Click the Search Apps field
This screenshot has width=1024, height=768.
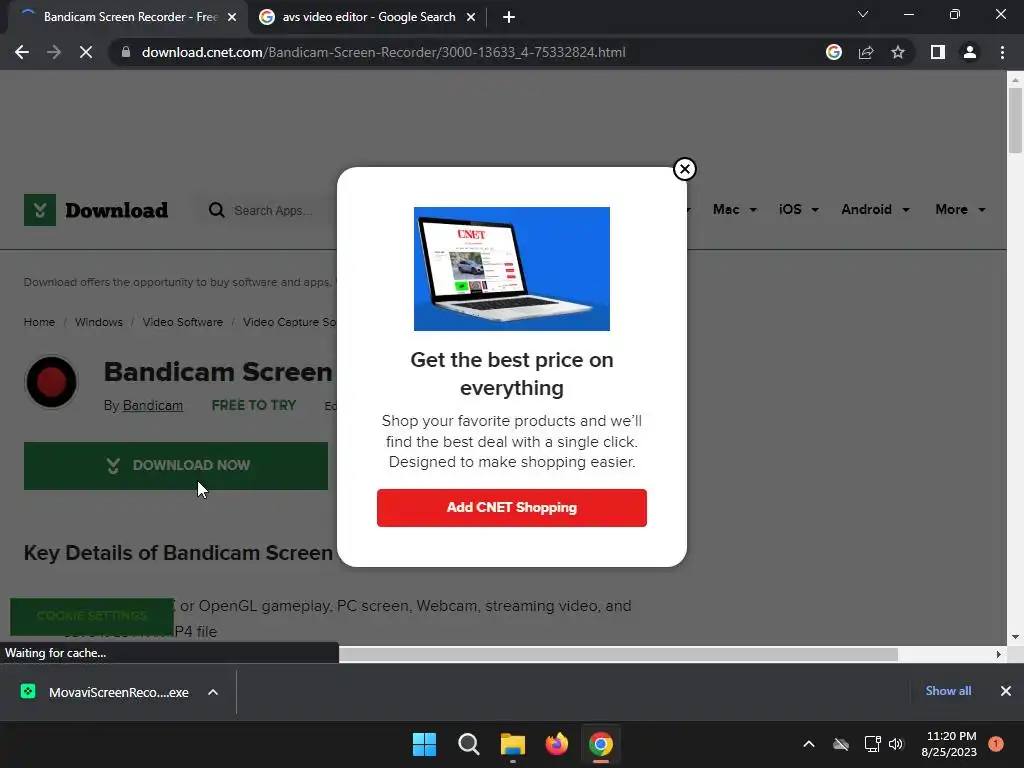click(x=273, y=210)
